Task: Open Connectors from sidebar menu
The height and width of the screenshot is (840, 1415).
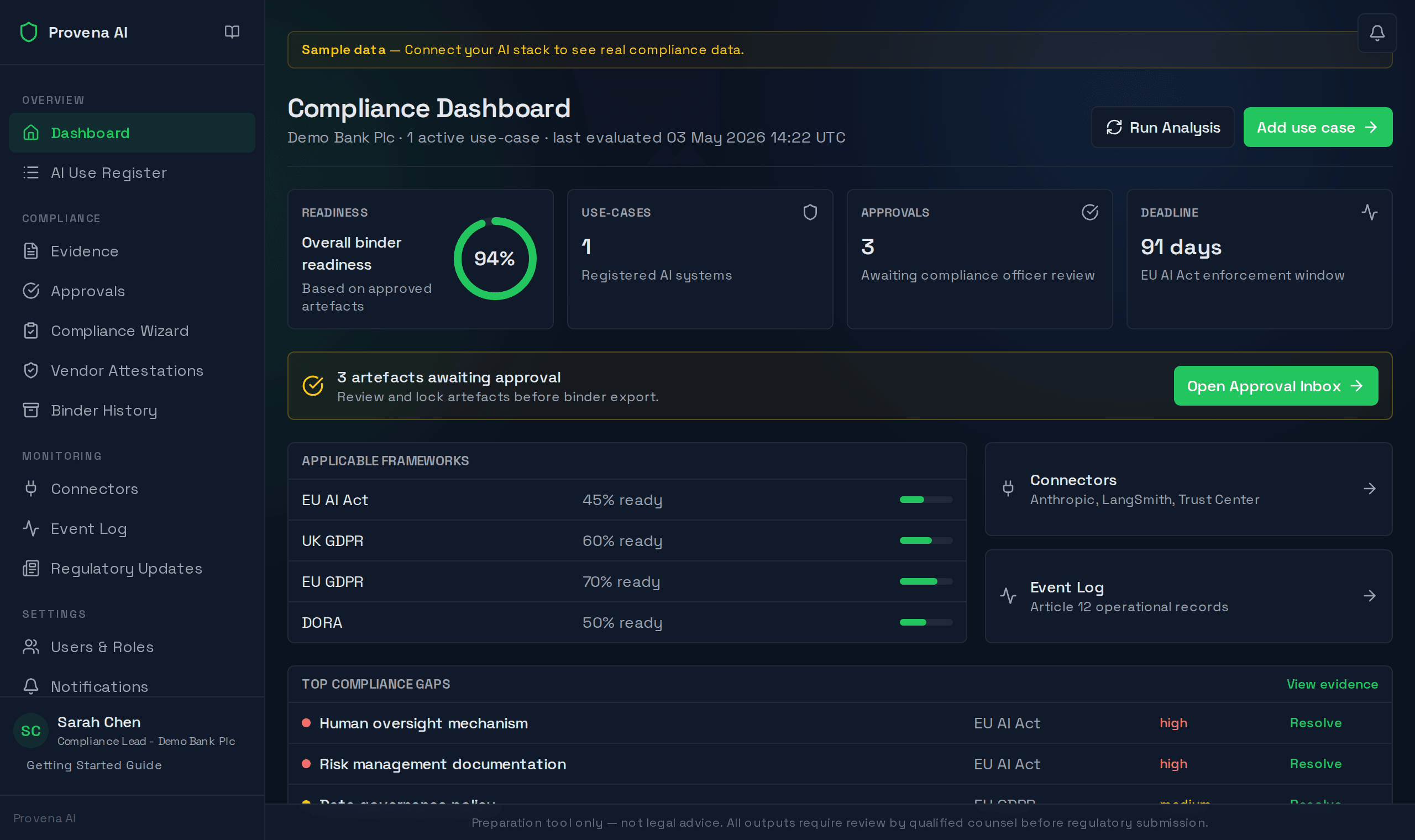Action: pos(132,489)
